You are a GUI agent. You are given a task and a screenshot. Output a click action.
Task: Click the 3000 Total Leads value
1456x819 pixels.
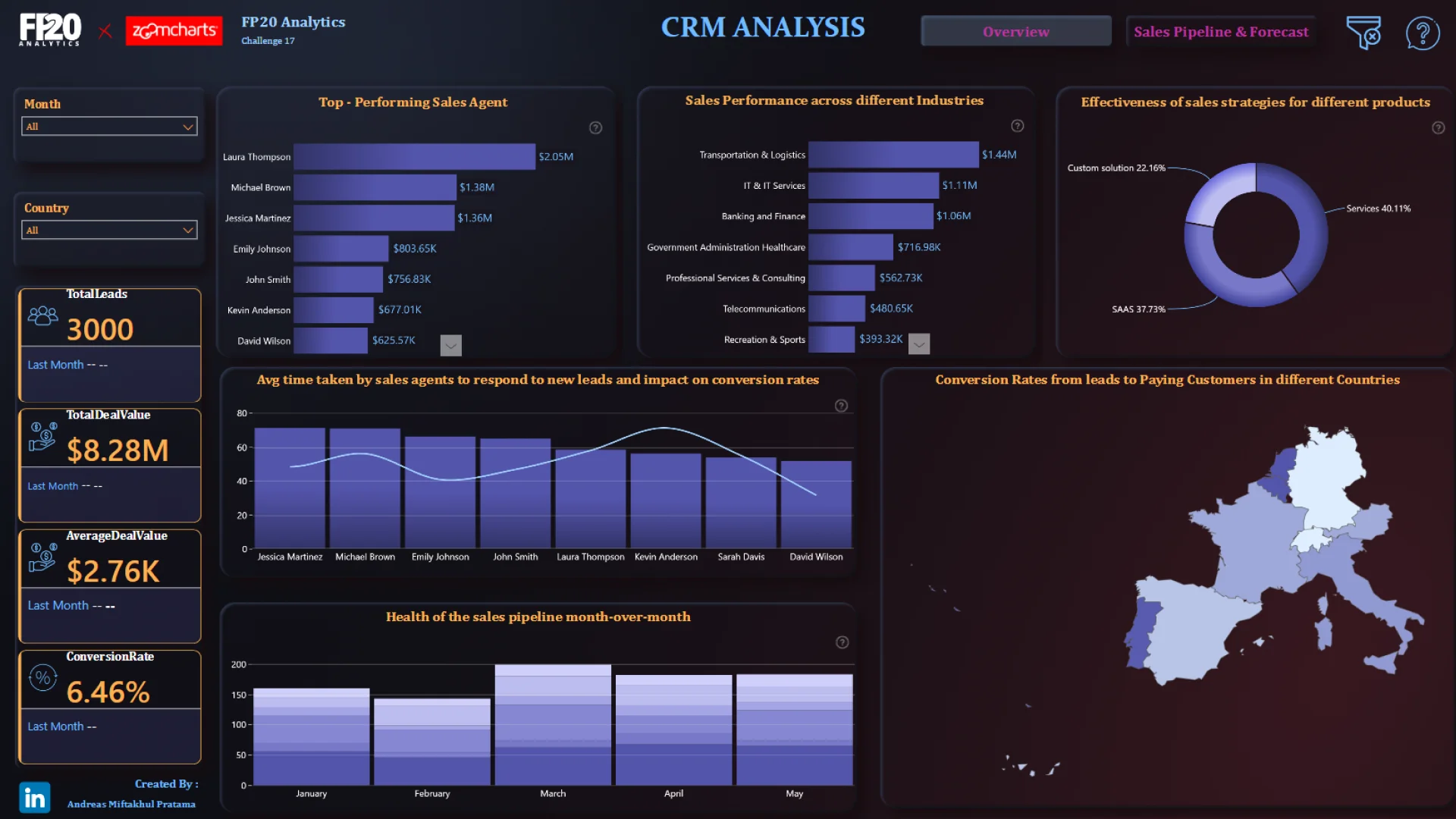100,329
